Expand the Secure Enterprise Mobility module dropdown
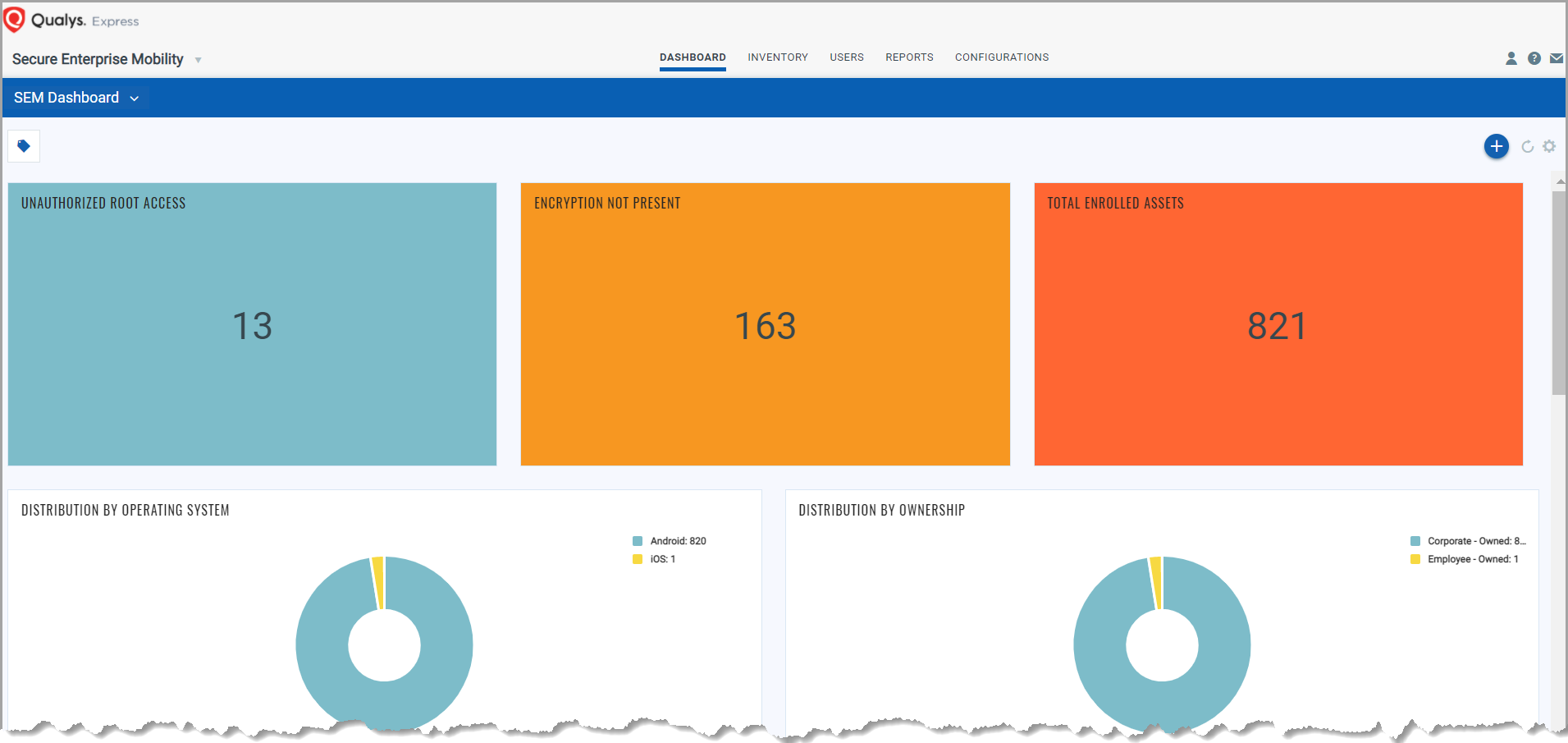The width and height of the screenshot is (1568, 743). [x=198, y=60]
